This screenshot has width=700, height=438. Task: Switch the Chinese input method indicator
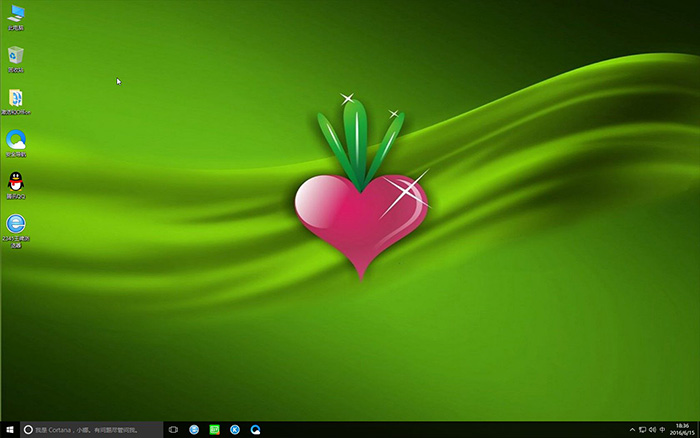pos(662,430)
